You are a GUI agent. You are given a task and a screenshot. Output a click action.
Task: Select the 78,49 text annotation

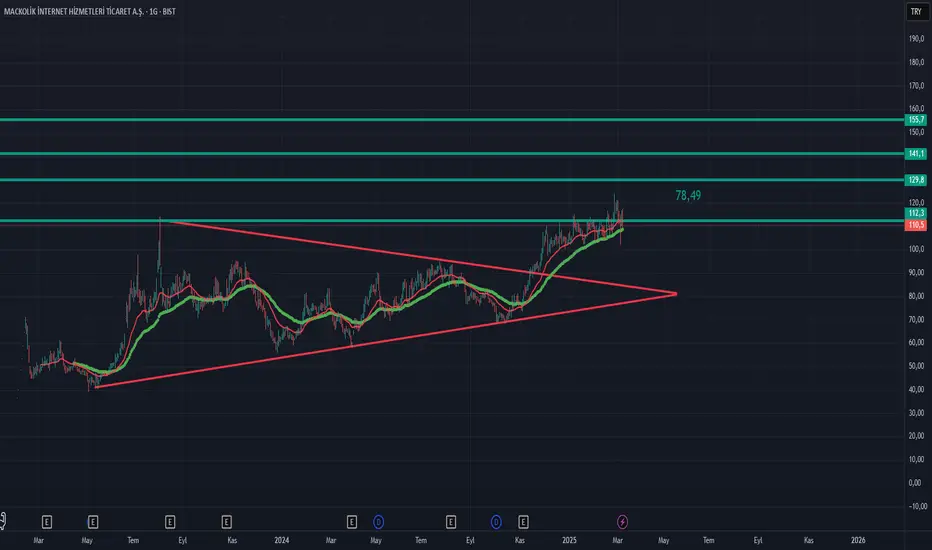[x=688, y=195]
